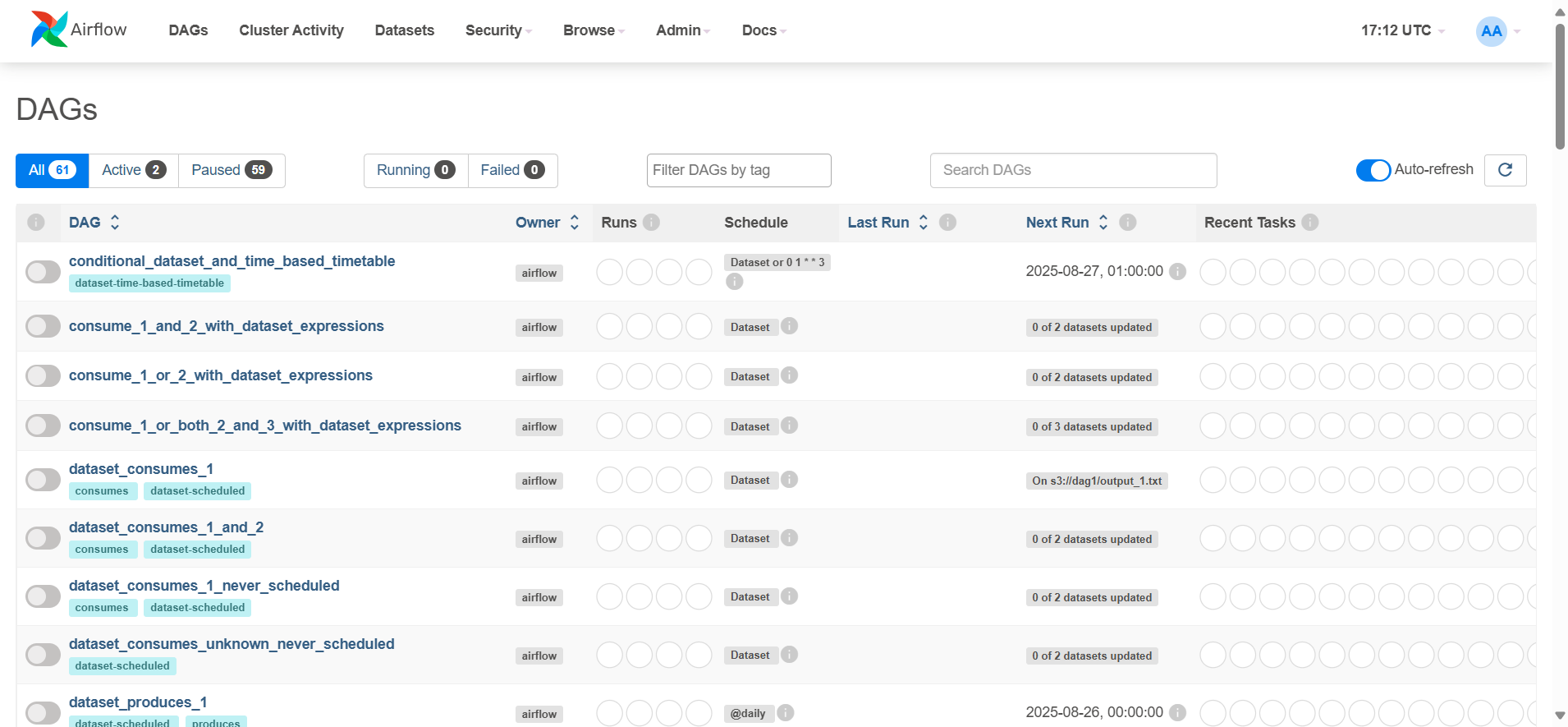The width and height of the screenshot is (1568, 727).
Task: Unpause dataset_consumes_1 DAG toggle
Action: click(x=43, y=480)
